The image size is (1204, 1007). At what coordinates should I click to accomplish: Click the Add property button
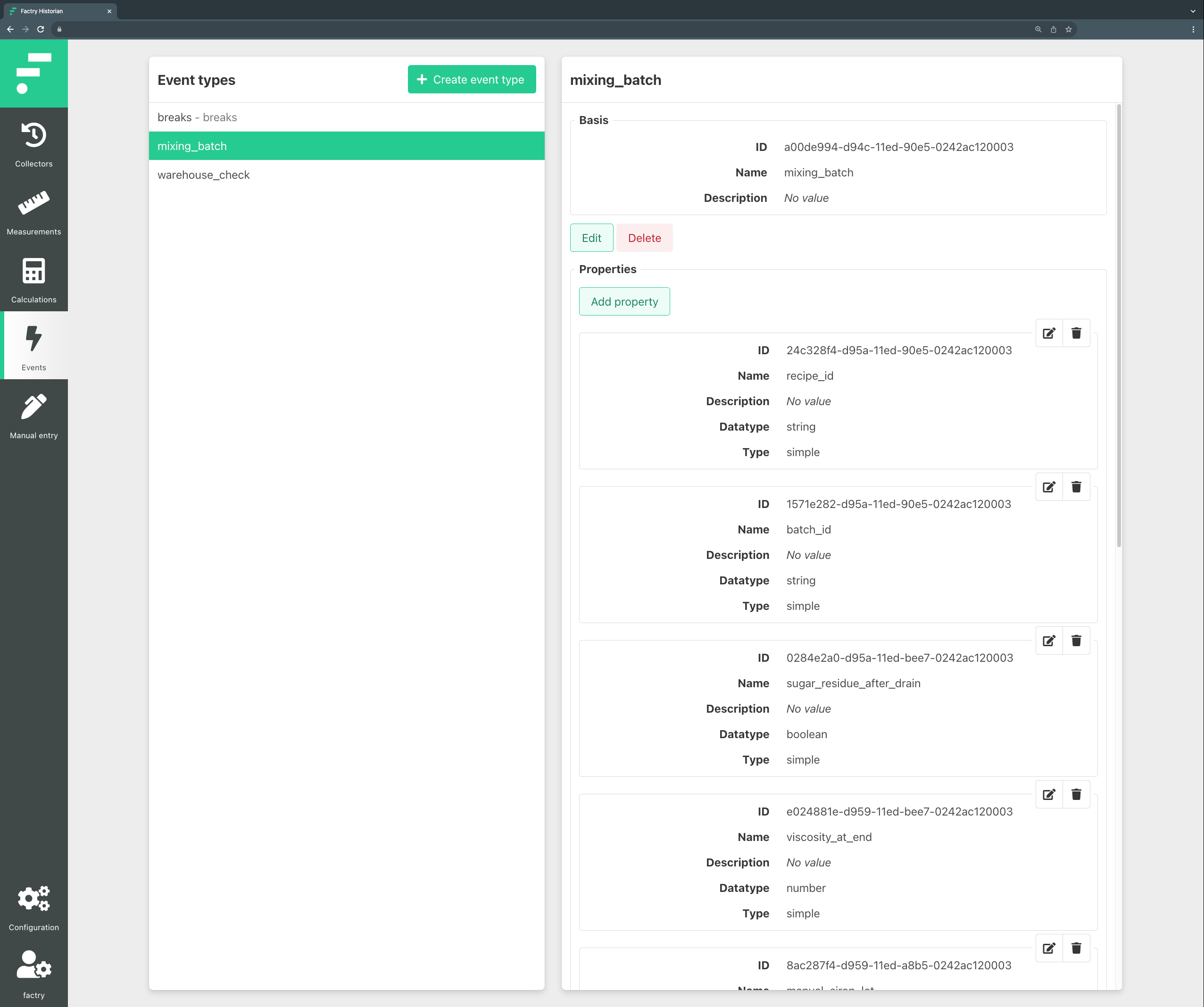[x=624, y=302]
